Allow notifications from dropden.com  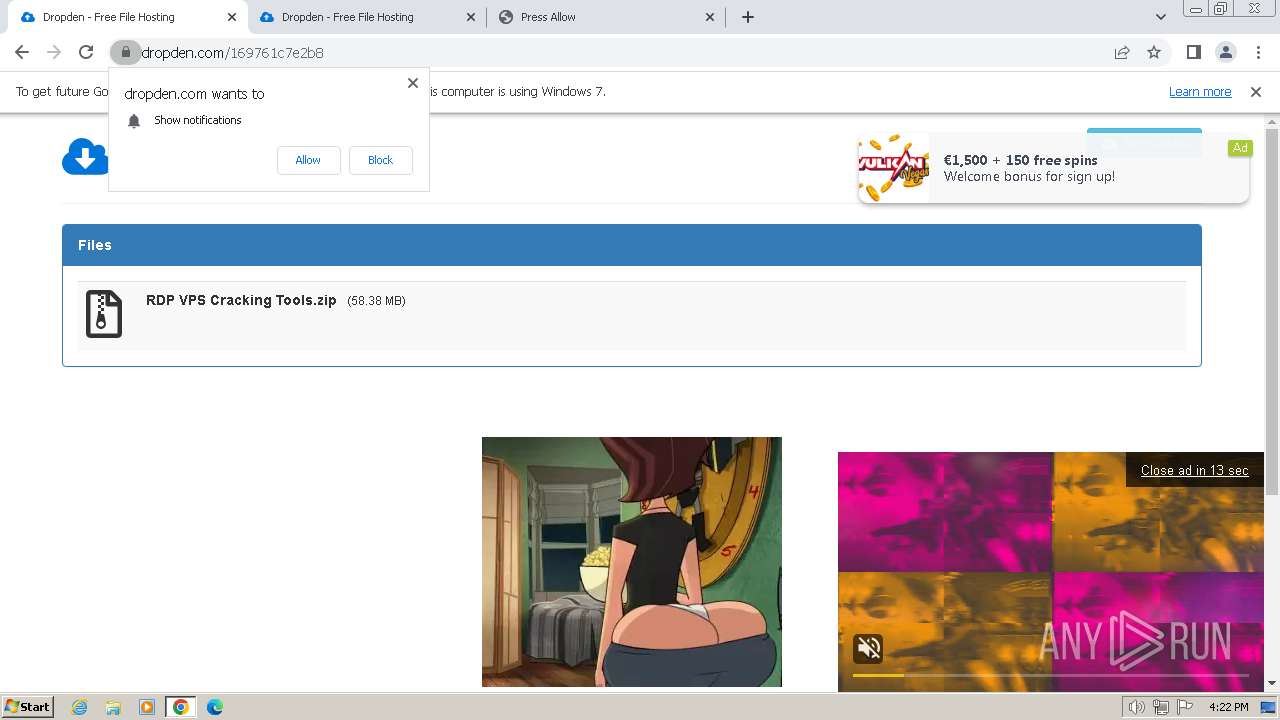[308, 160]
